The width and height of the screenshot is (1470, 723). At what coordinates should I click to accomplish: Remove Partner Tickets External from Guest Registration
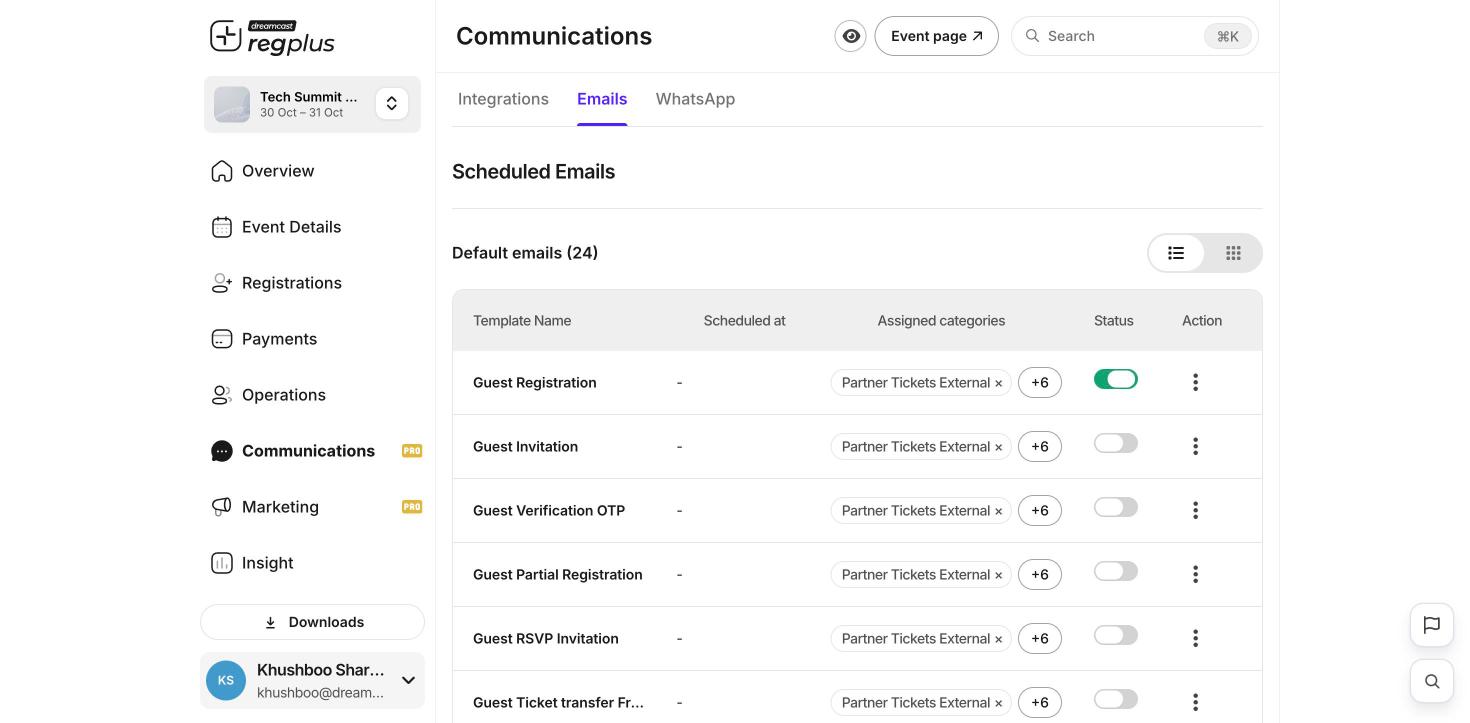[998, 383]
